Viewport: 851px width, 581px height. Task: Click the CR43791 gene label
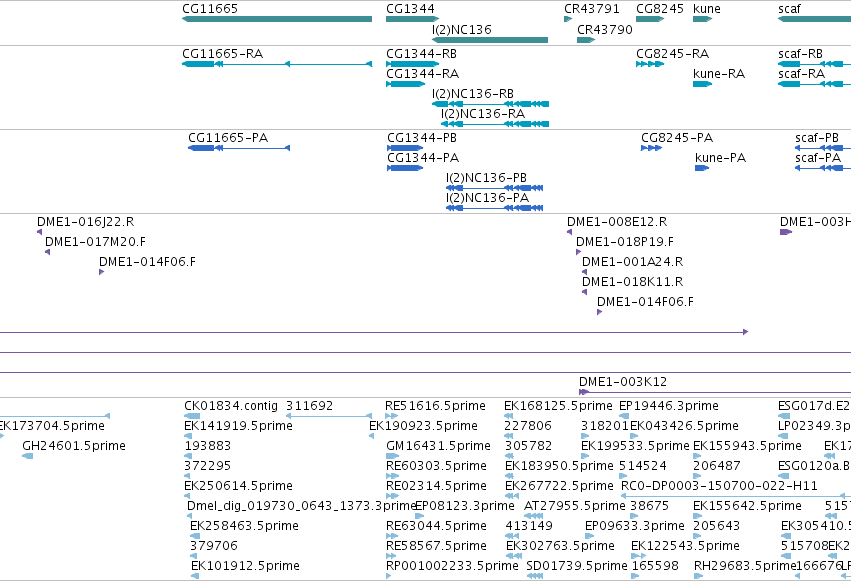pyautogui.click(x=592, y=9)
